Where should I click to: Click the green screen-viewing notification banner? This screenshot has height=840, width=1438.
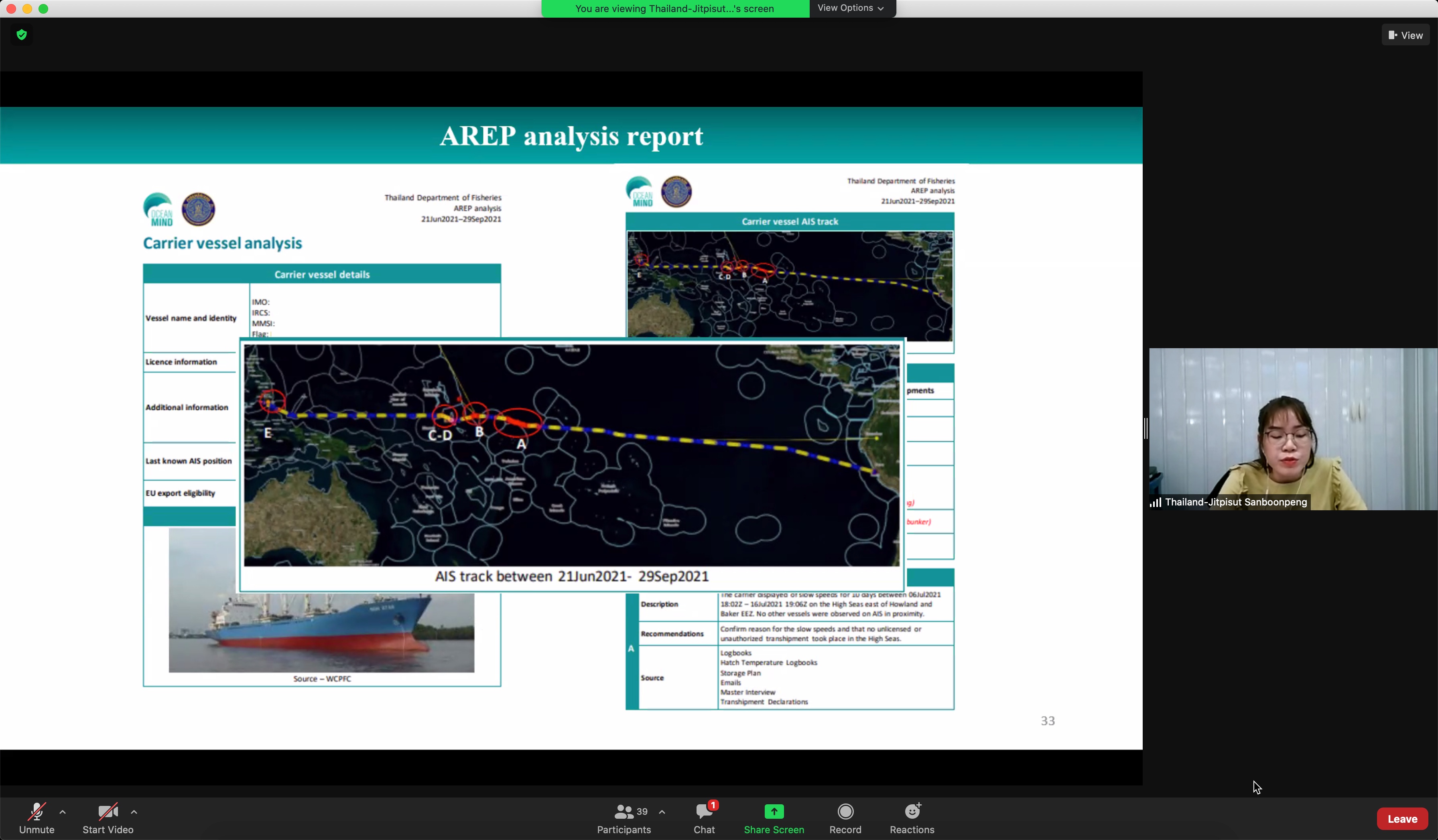674,8
